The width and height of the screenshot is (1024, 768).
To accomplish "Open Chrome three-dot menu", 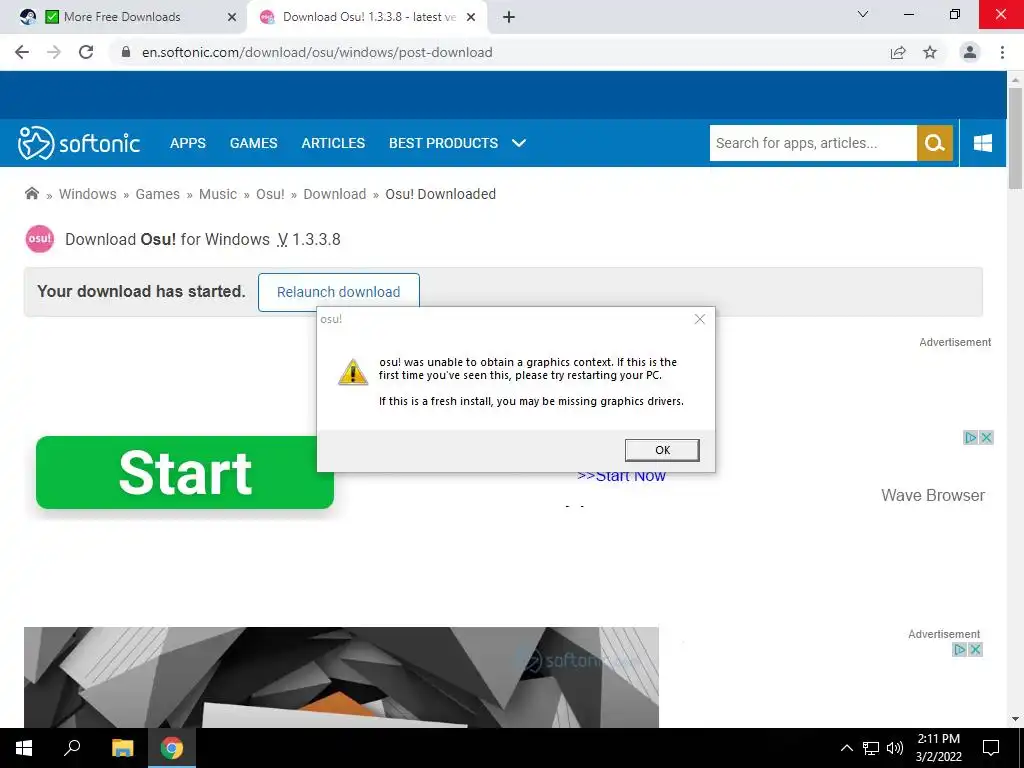I will (x=1002, y=52).
